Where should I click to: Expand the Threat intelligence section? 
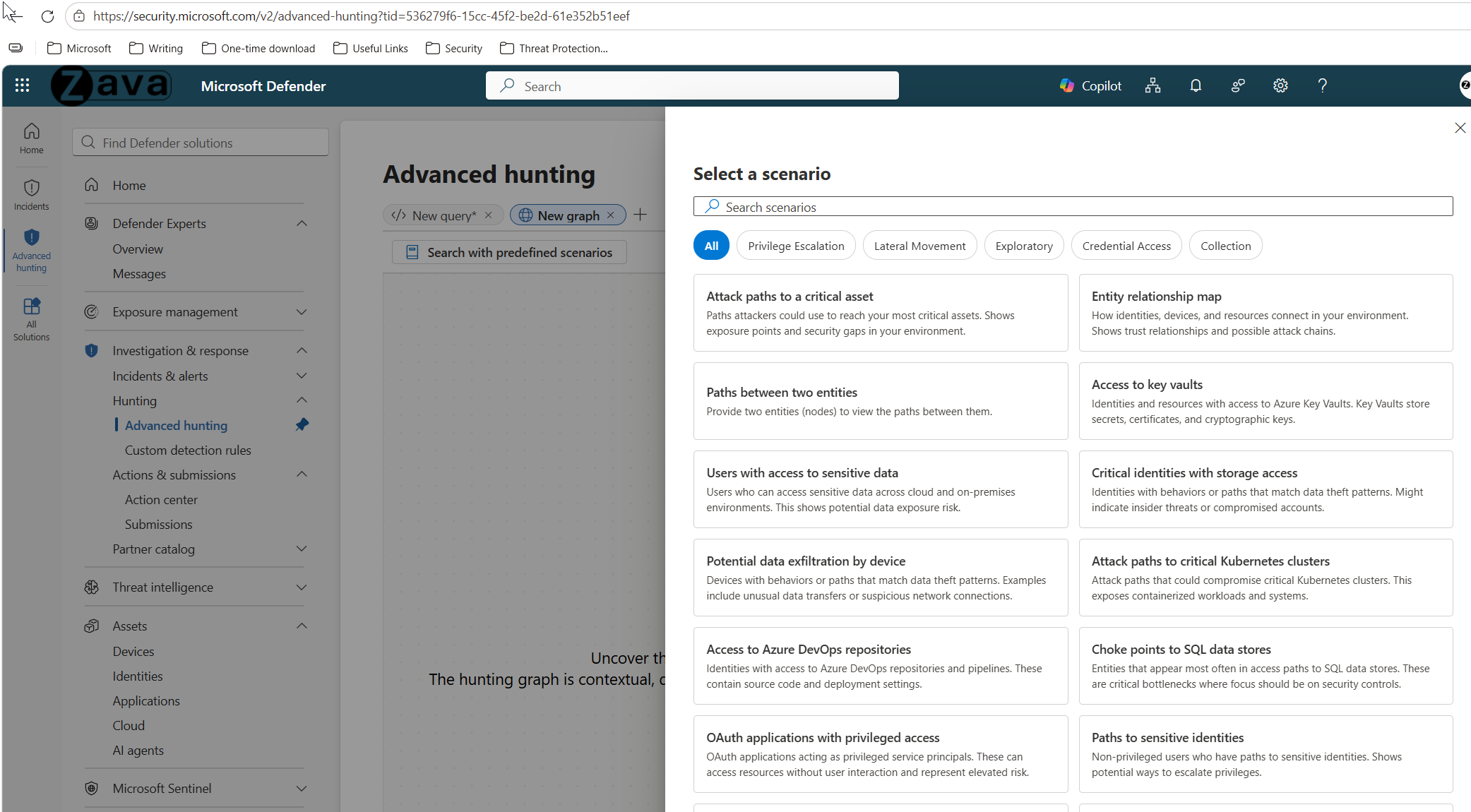302,587
